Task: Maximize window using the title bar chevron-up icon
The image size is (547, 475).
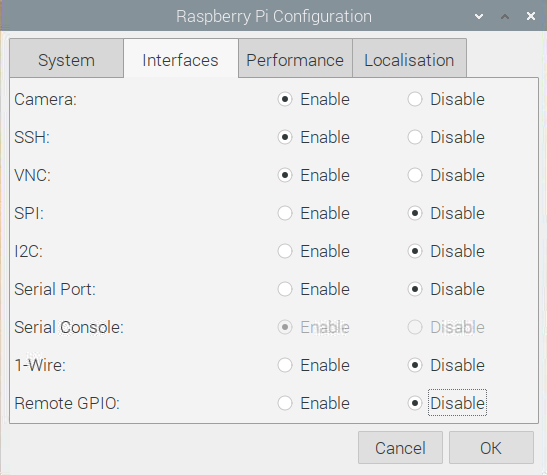Action: tap(505, 16)
